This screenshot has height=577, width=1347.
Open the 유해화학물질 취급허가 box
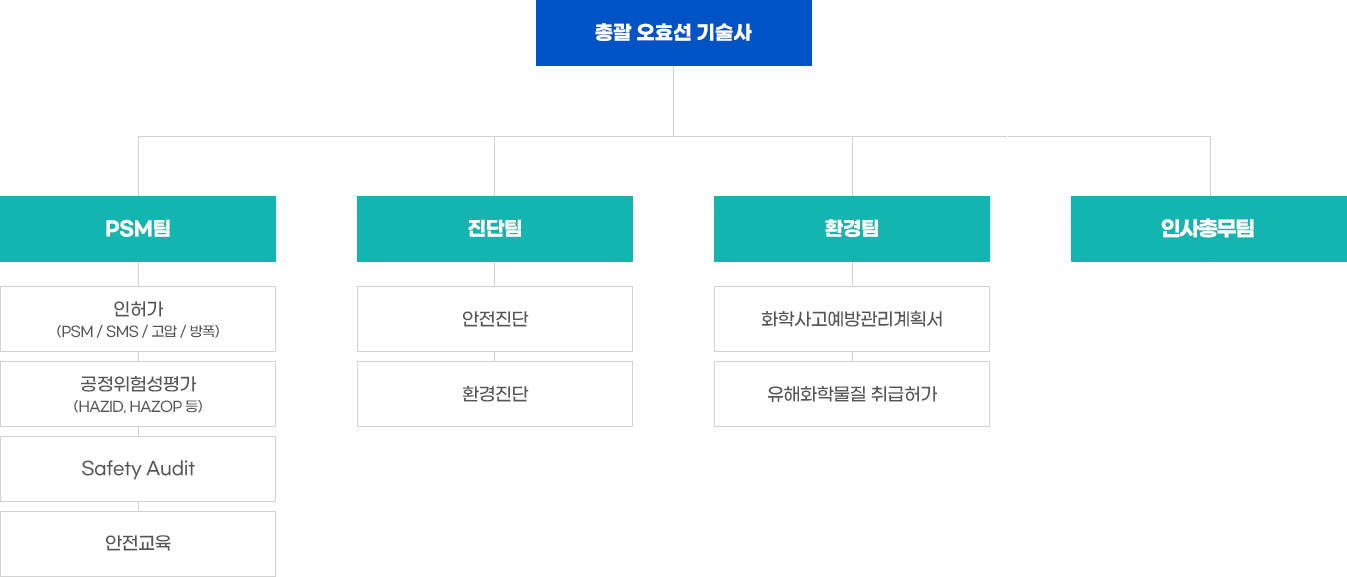[x=852, y=394]
